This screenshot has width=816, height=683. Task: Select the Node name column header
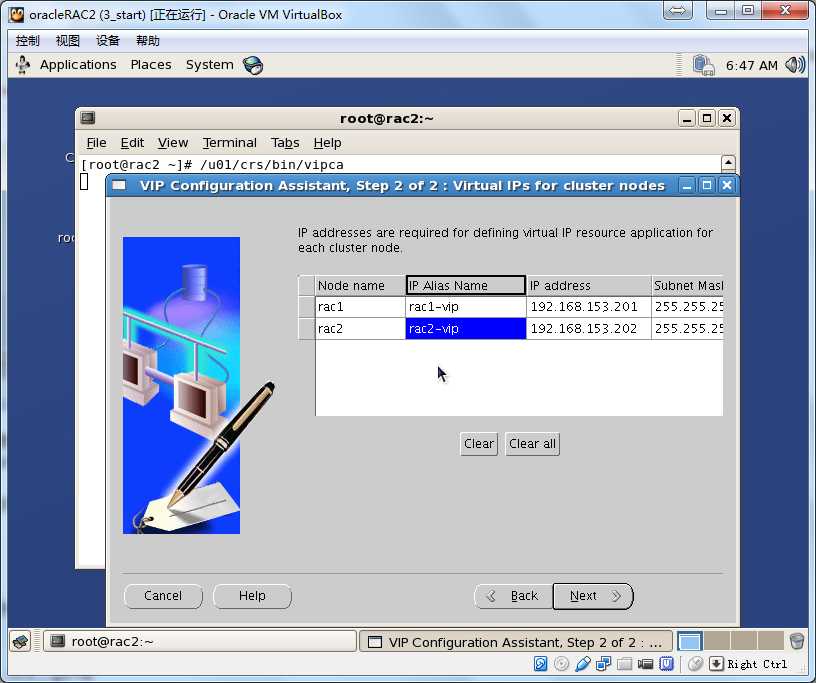(360, 285)
